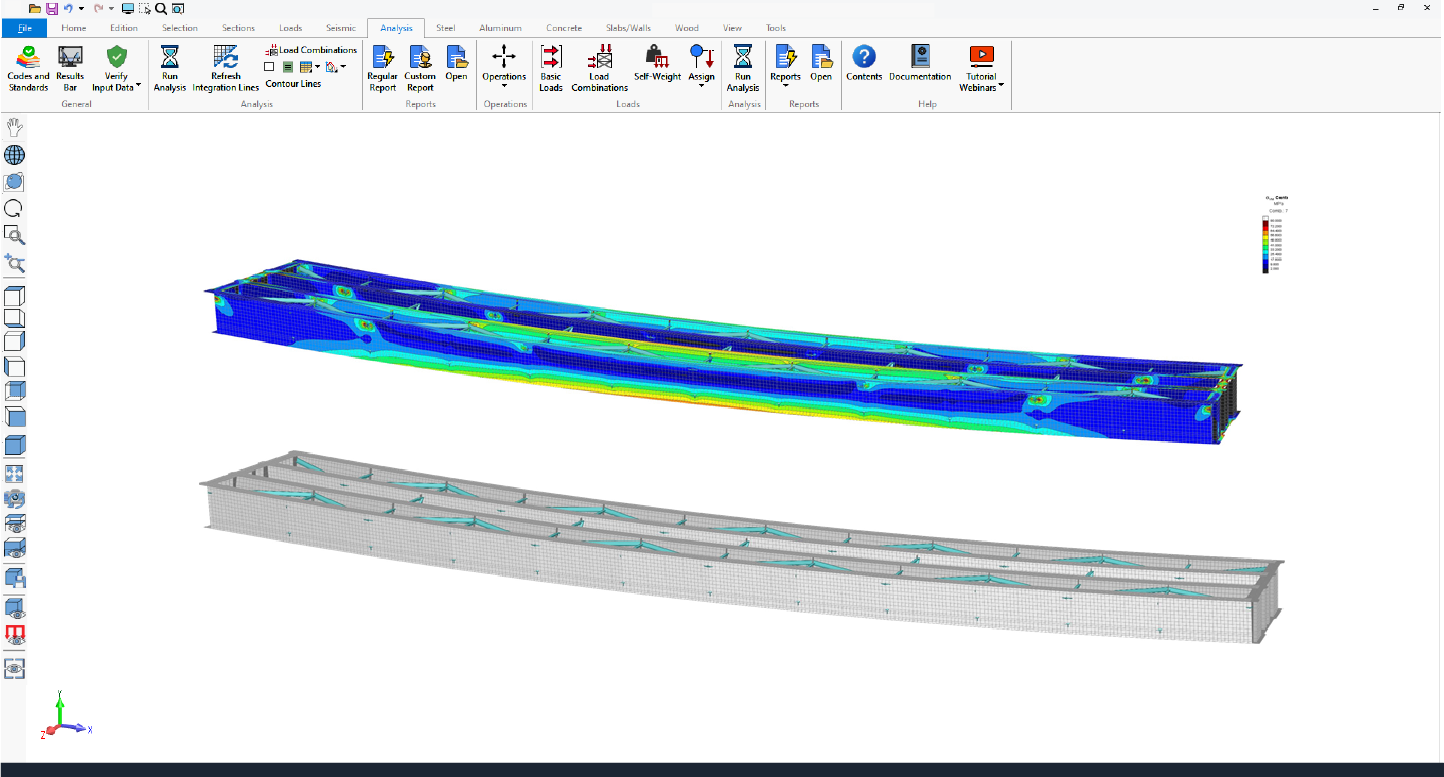1444x777 pixels.
Task: Toggle the screen display icon in quick access bar
Action: (128, 7)
